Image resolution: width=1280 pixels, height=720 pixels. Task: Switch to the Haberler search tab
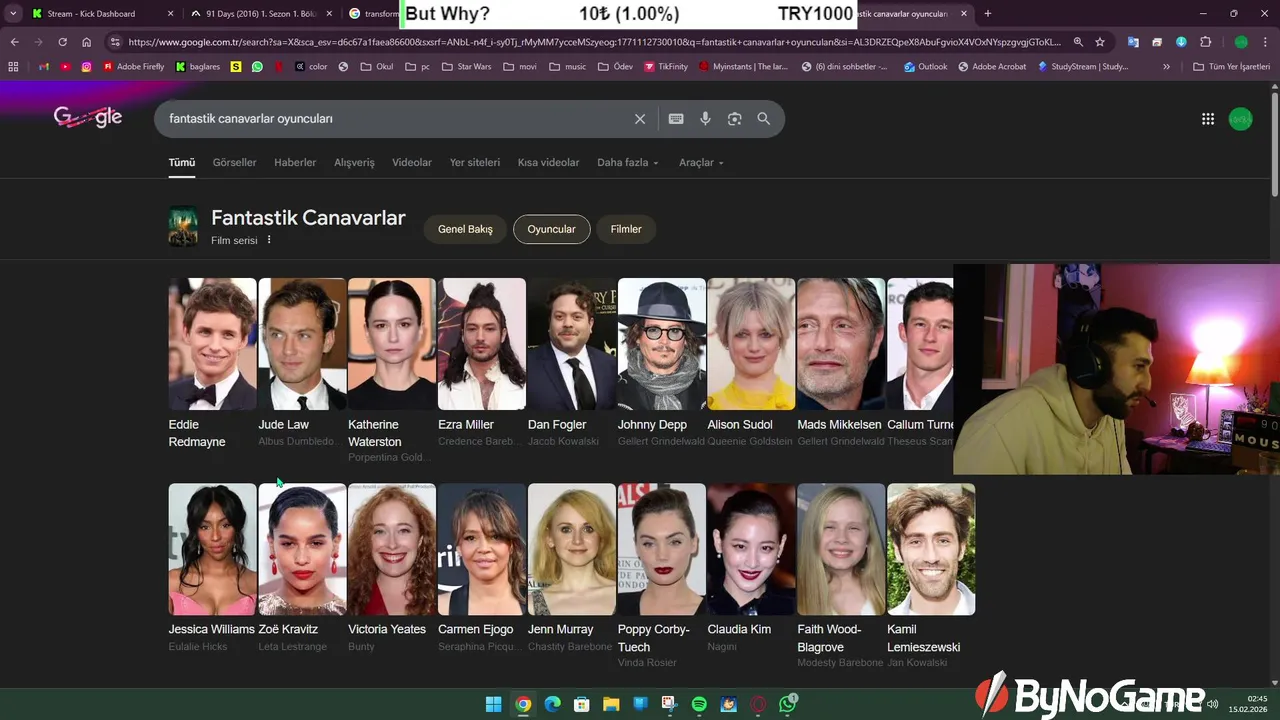[x=295, y=162]
